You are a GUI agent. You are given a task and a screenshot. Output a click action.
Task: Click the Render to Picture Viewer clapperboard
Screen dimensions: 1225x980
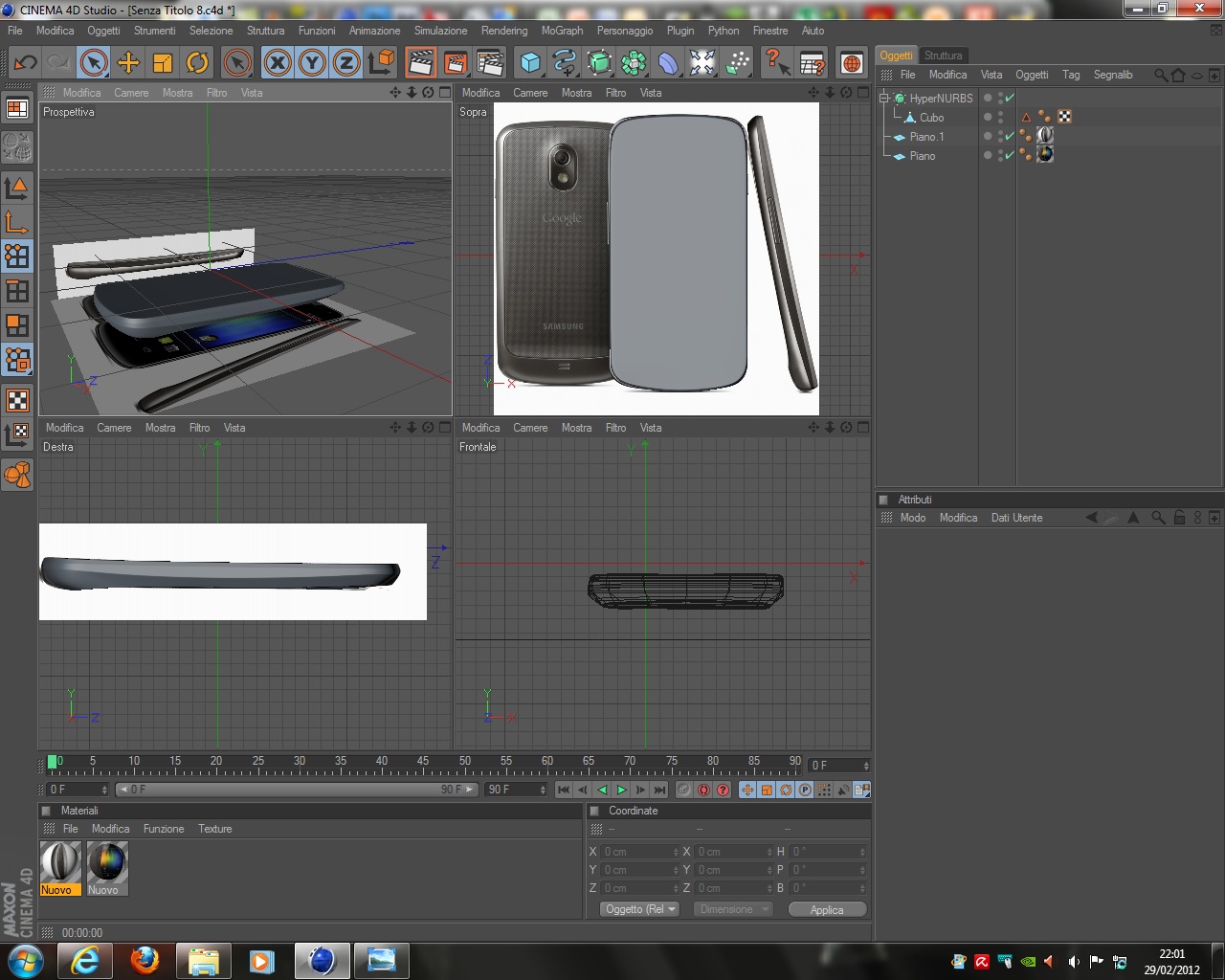coord(456,63)
